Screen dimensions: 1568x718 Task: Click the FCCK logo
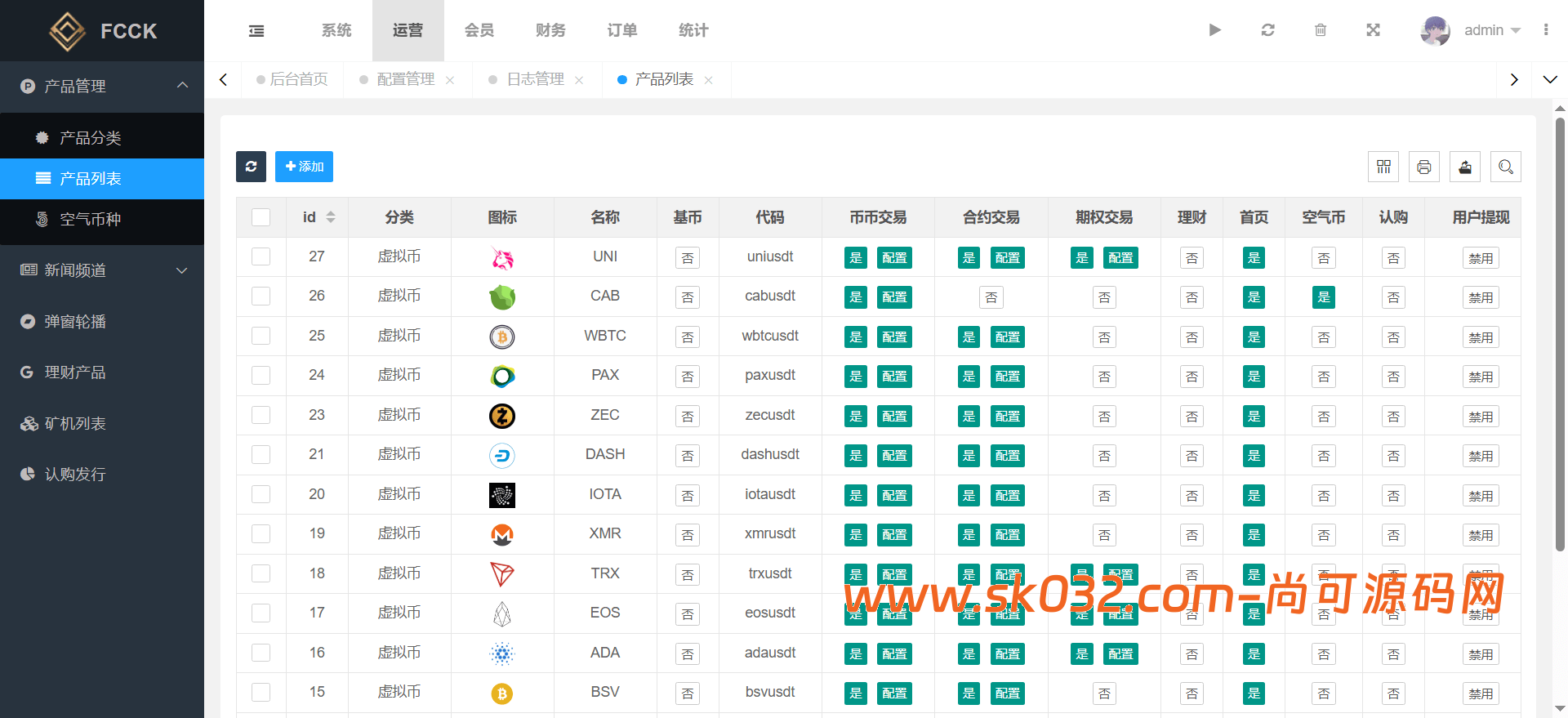(102, 31)
